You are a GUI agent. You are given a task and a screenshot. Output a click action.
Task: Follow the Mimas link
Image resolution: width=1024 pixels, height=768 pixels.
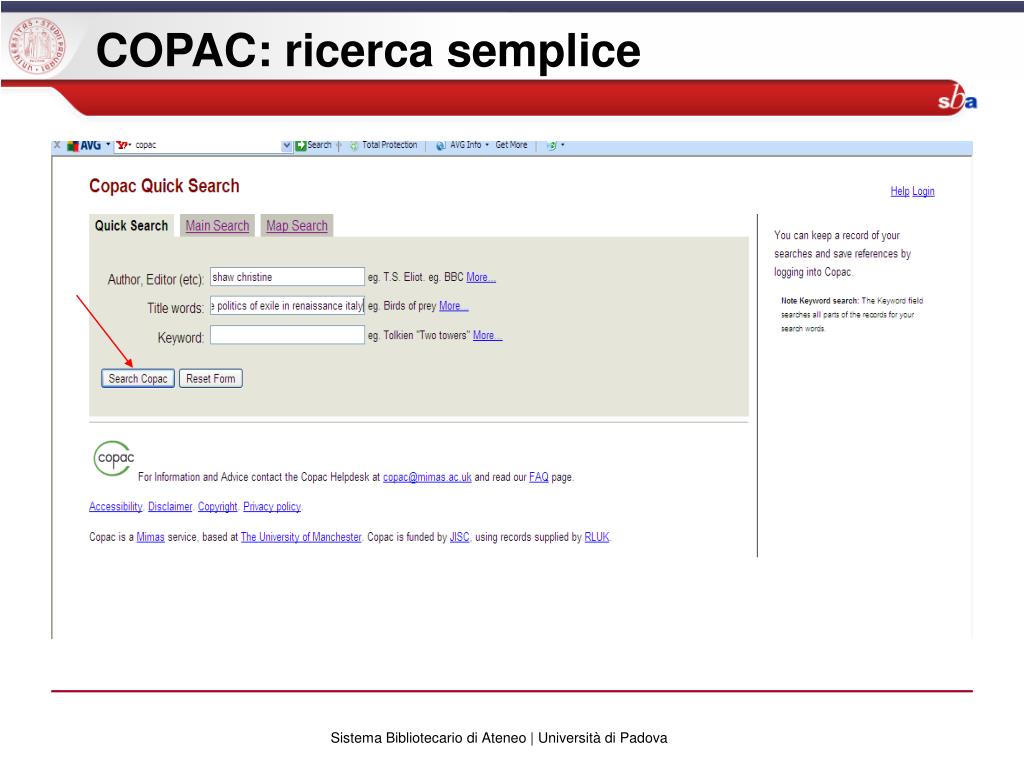(150, 537)
